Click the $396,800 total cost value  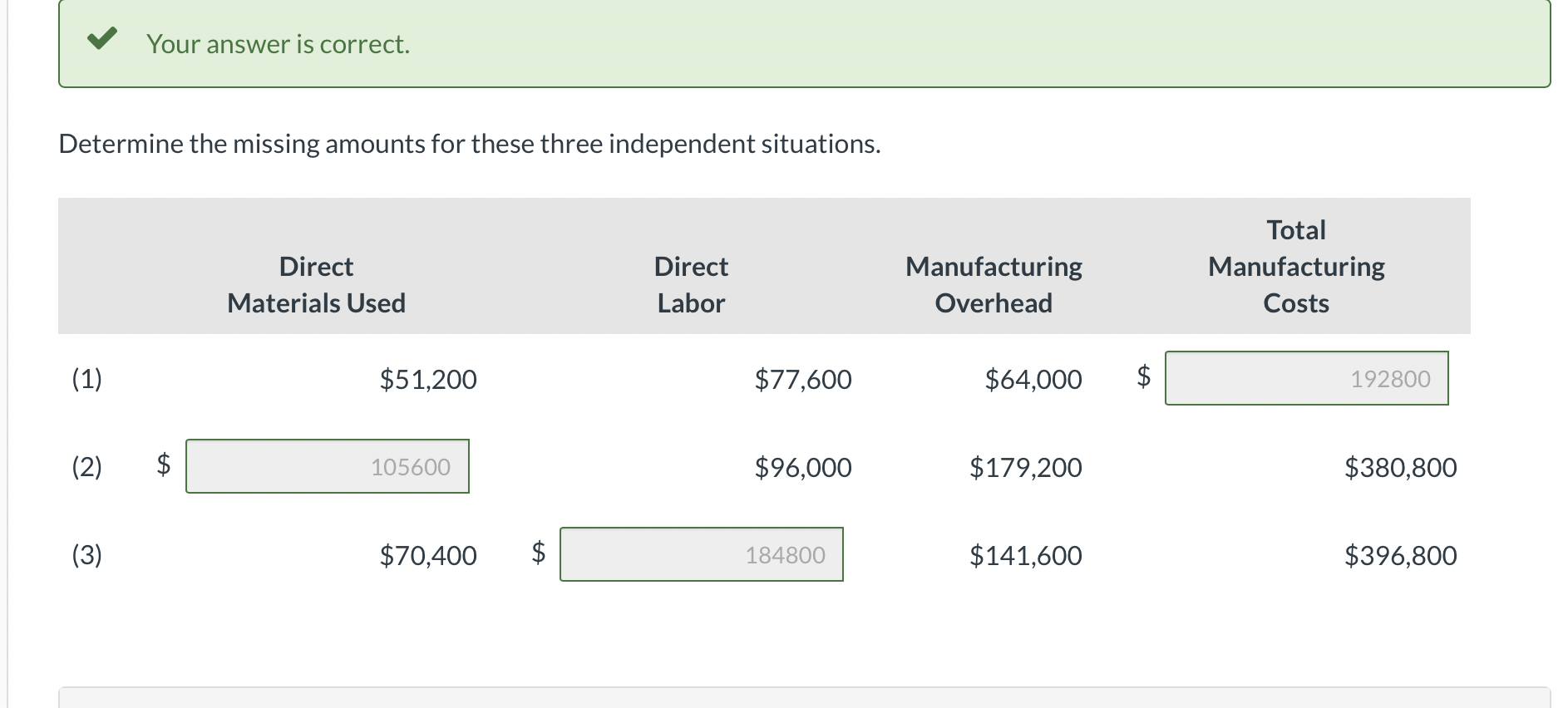[1401, 555]
